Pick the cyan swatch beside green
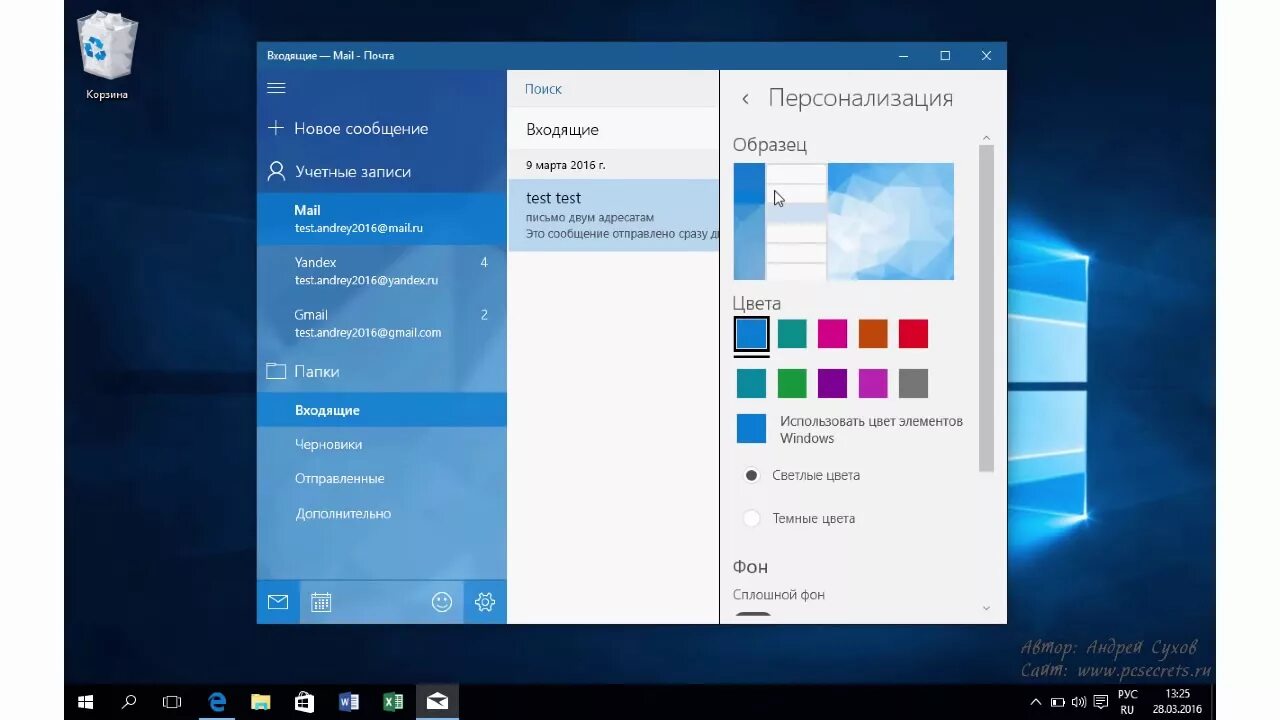The image size is (1280, 720). pos(752,383)
